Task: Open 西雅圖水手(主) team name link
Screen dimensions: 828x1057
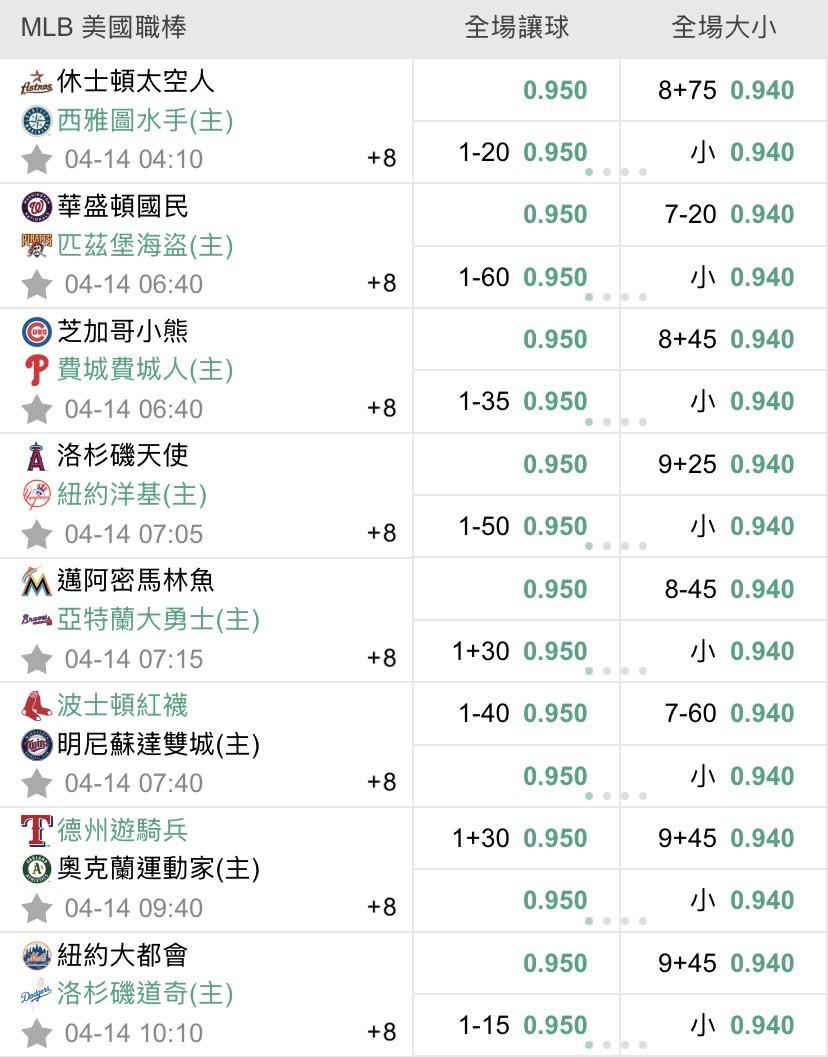Action: 145,121
